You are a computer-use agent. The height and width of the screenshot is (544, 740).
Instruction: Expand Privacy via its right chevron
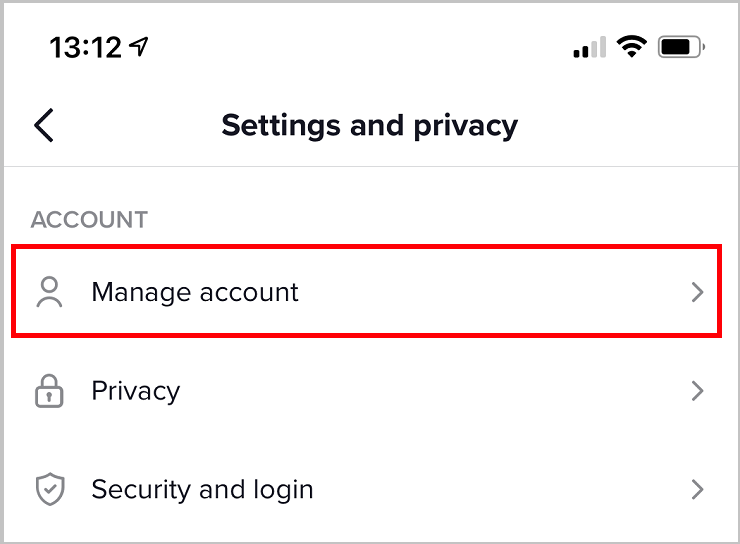point(698,391)
